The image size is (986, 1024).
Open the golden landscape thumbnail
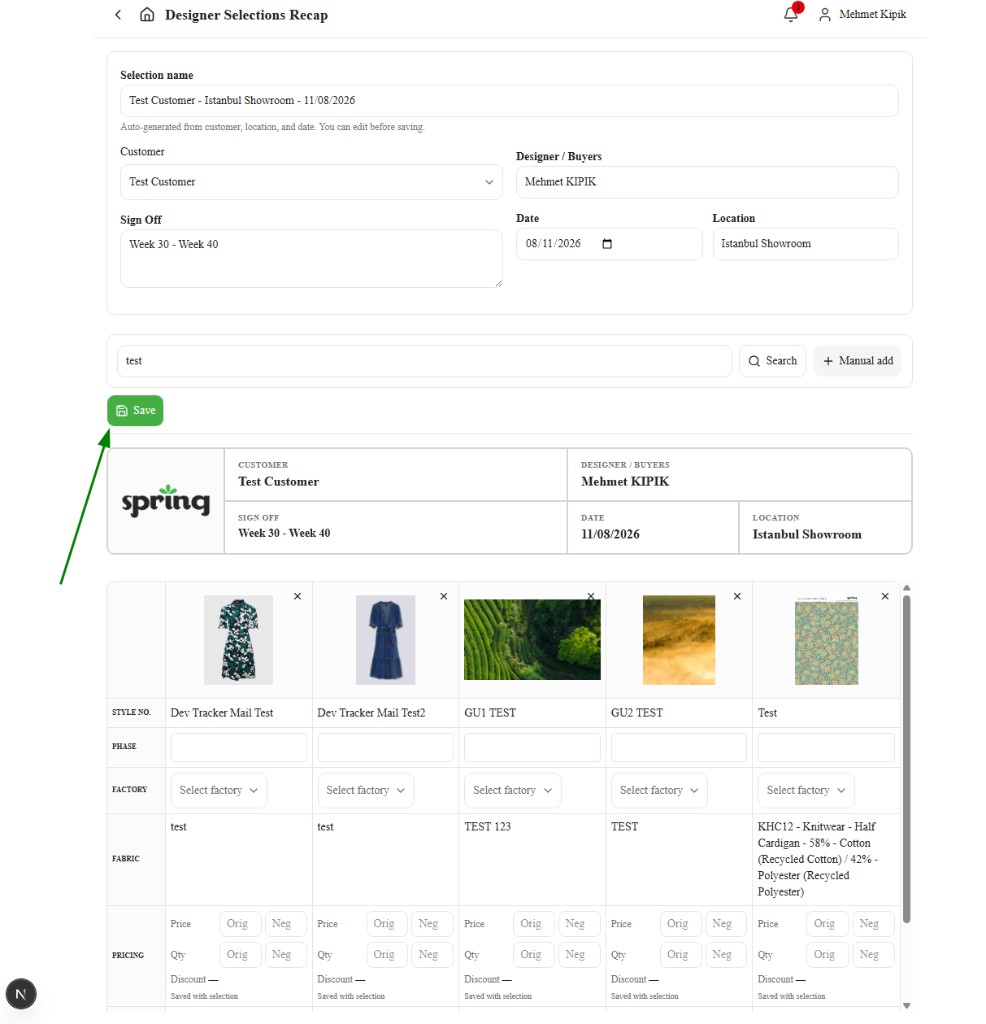point(678,639)
